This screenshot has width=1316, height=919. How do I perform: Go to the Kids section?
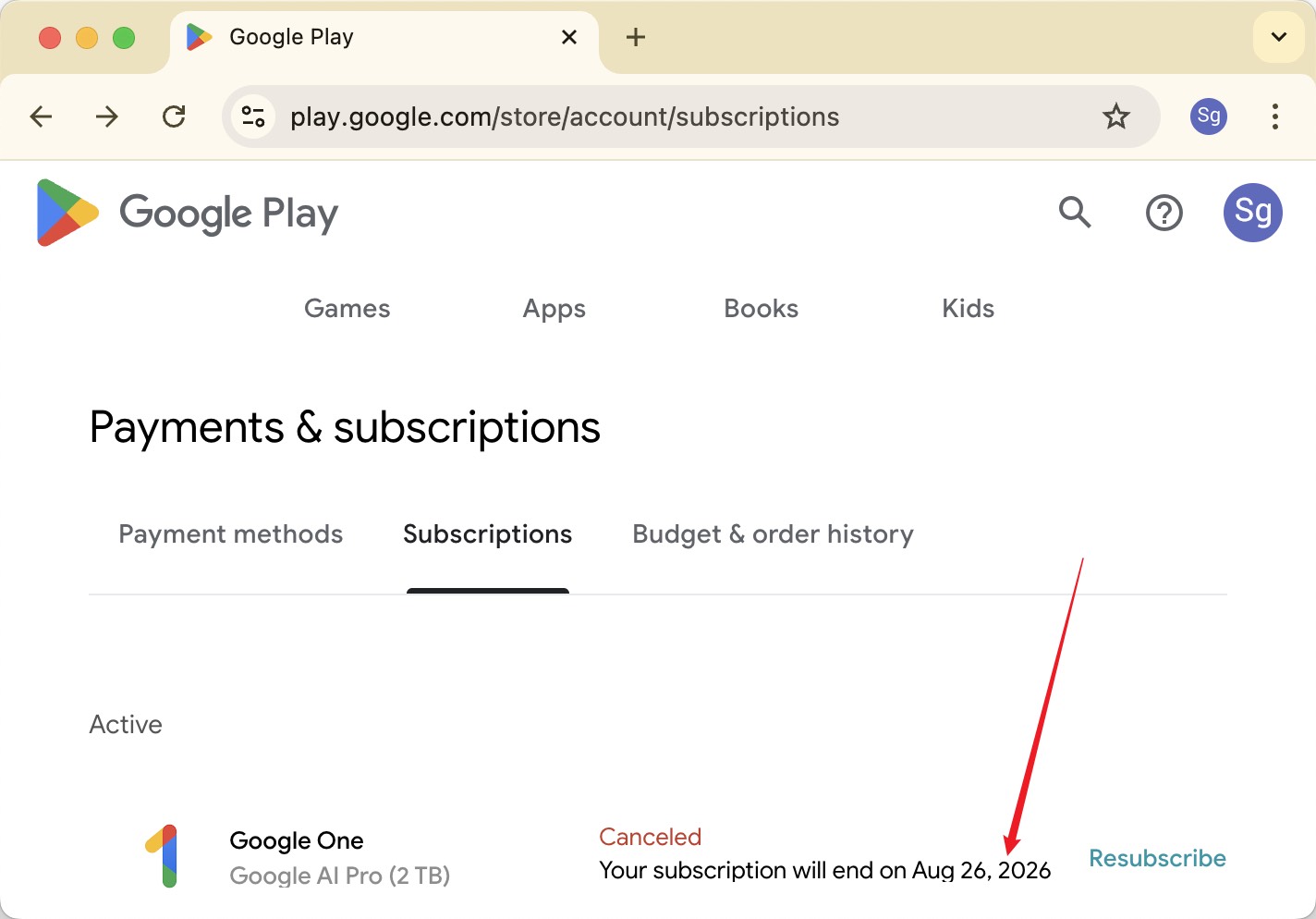tap(969, 309)
